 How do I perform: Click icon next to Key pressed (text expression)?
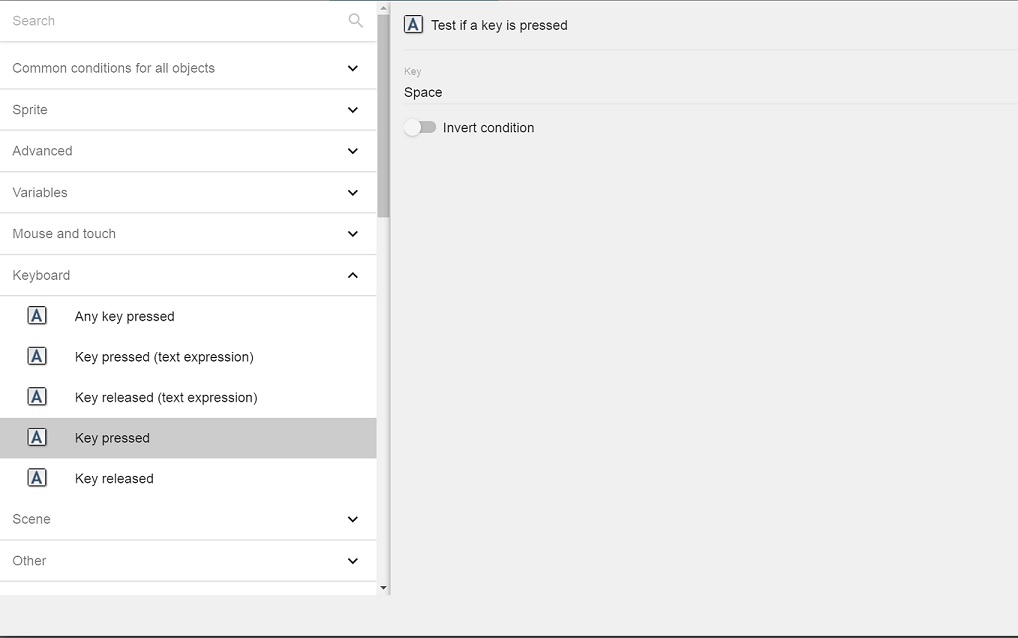tap(37, 357)
